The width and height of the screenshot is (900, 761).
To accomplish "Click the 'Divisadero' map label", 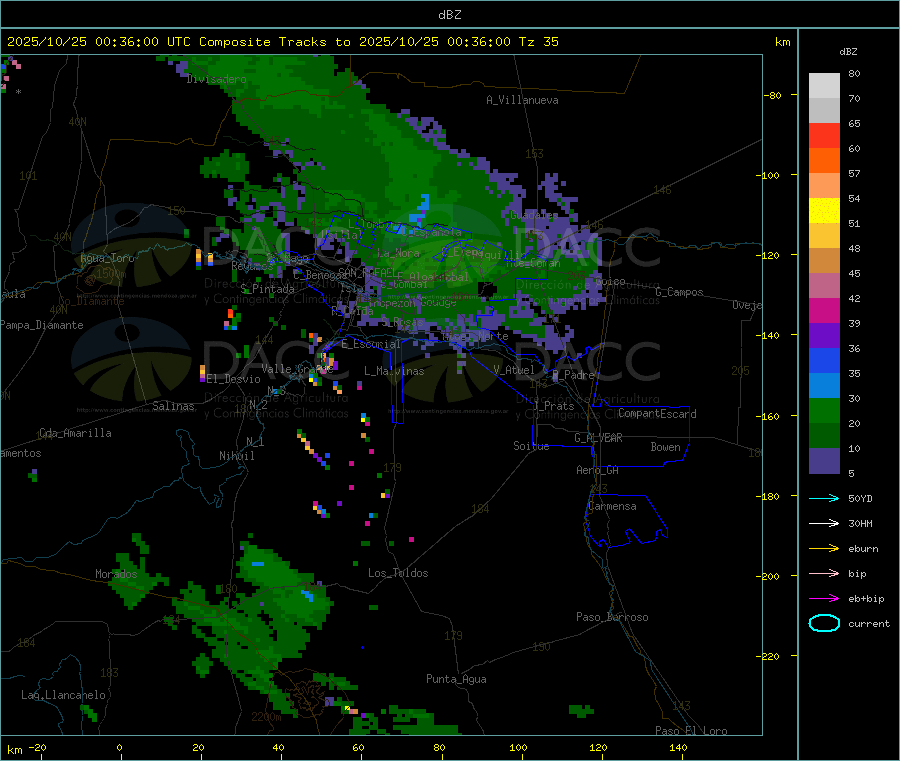I will 216,79.
